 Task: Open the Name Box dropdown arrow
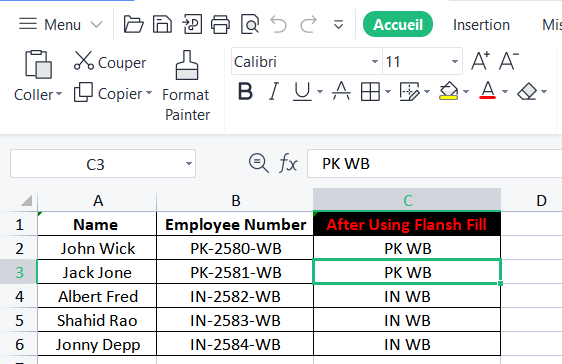click(x=189, y=164)
